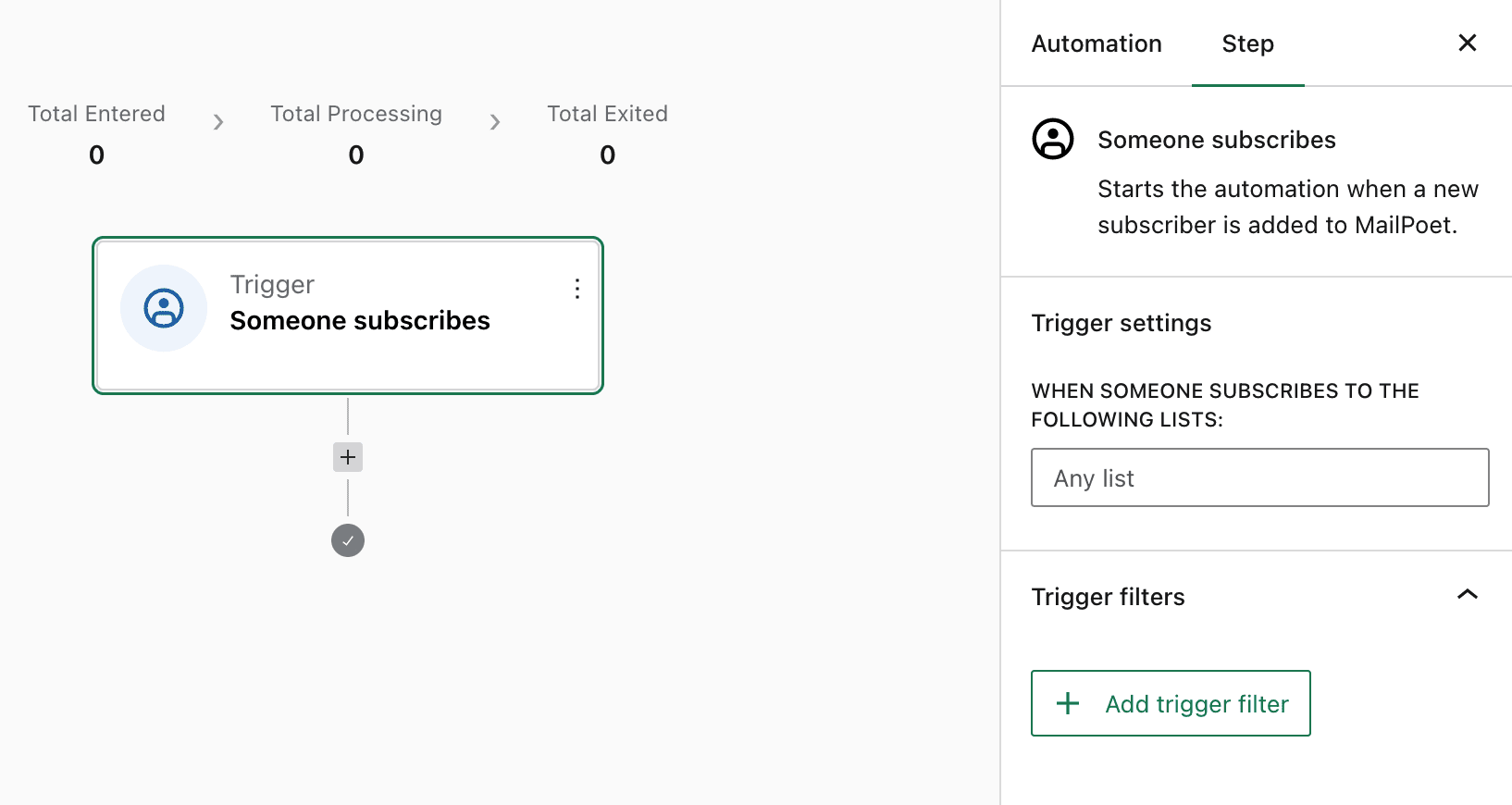This screenshot has width=1512, height=805.
Task: Click the arrow after Total Entered
Action: 218,122
